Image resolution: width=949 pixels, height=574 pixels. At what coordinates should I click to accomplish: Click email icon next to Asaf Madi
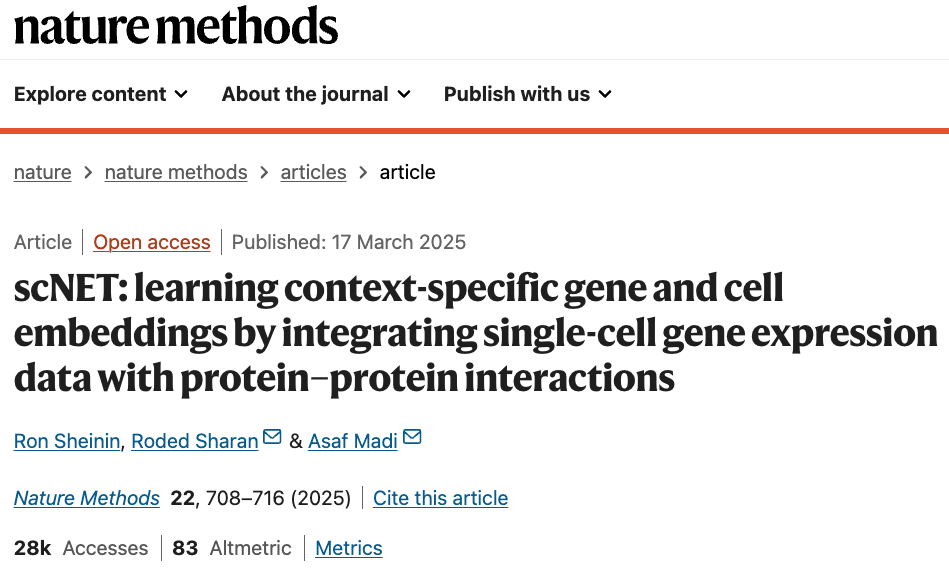[412, 437]
